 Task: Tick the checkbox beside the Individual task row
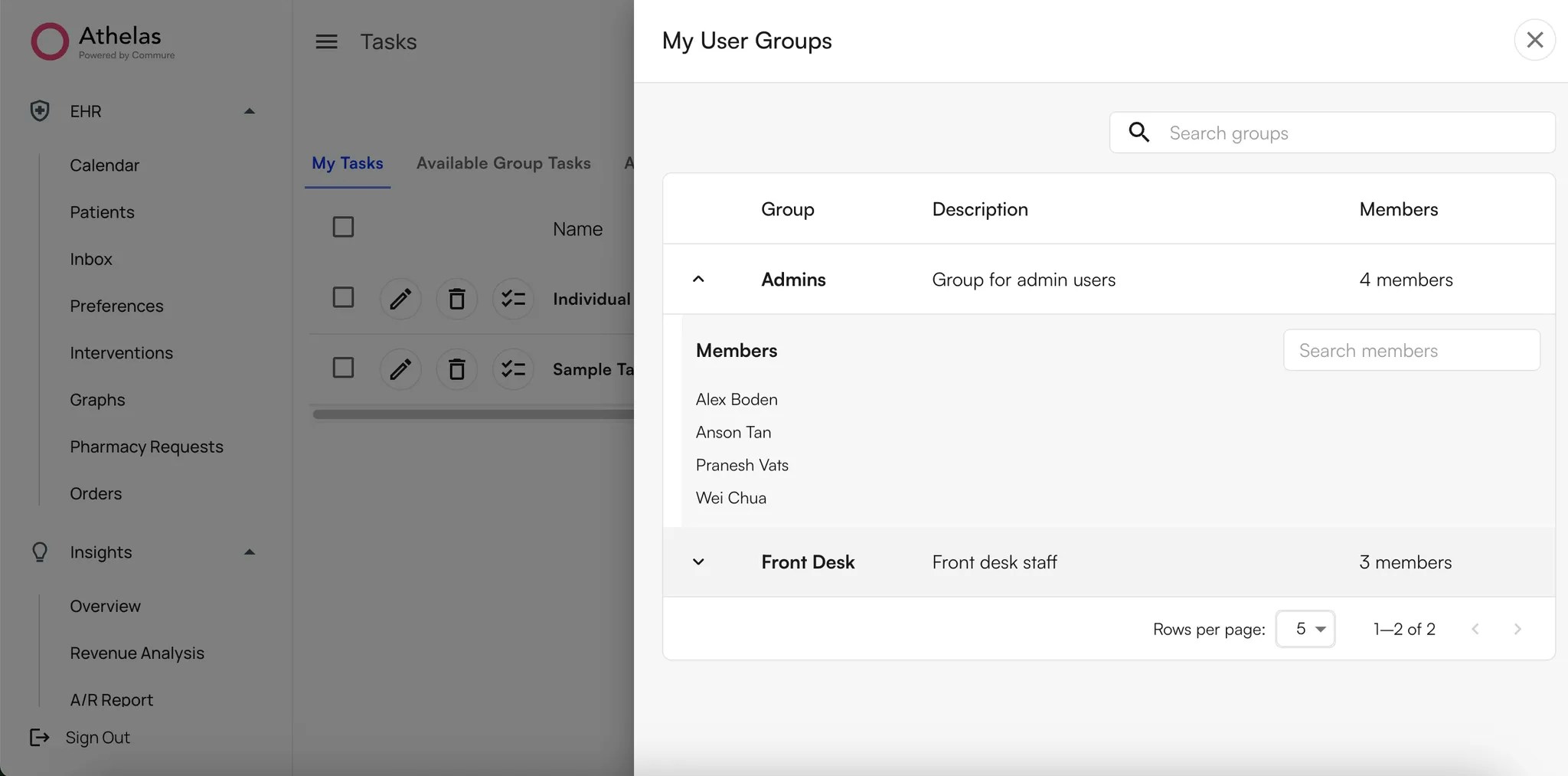tap(342, 297)
